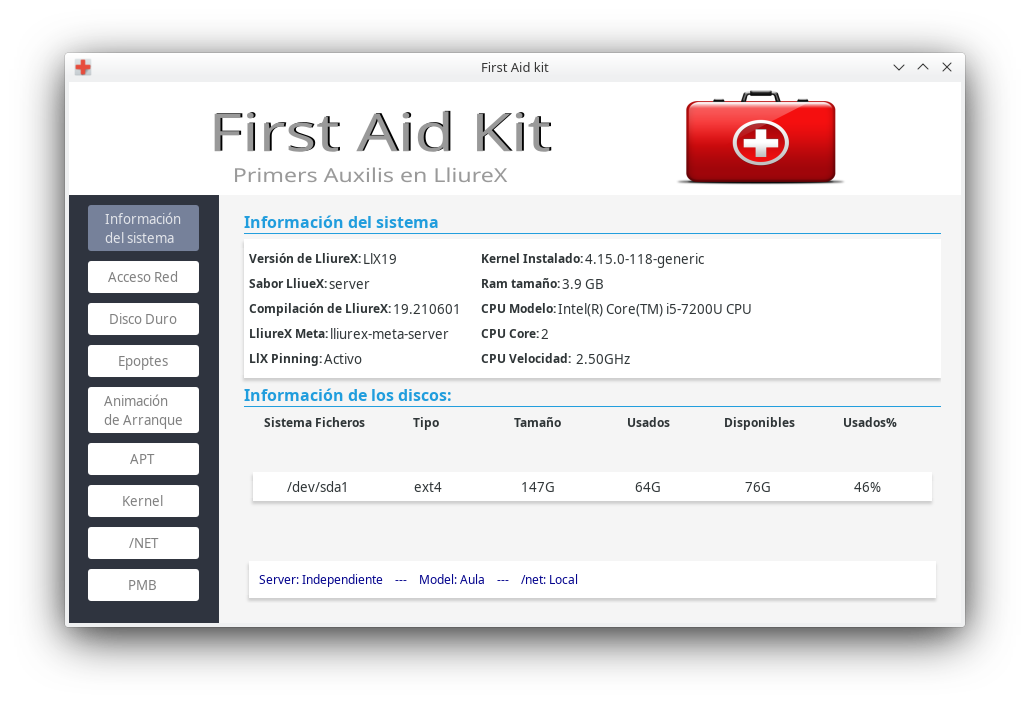The width and height of the screenshot is (1030, 704).
Task: Click the First Aid Kit banner title
Action: (x=382, y=132)
